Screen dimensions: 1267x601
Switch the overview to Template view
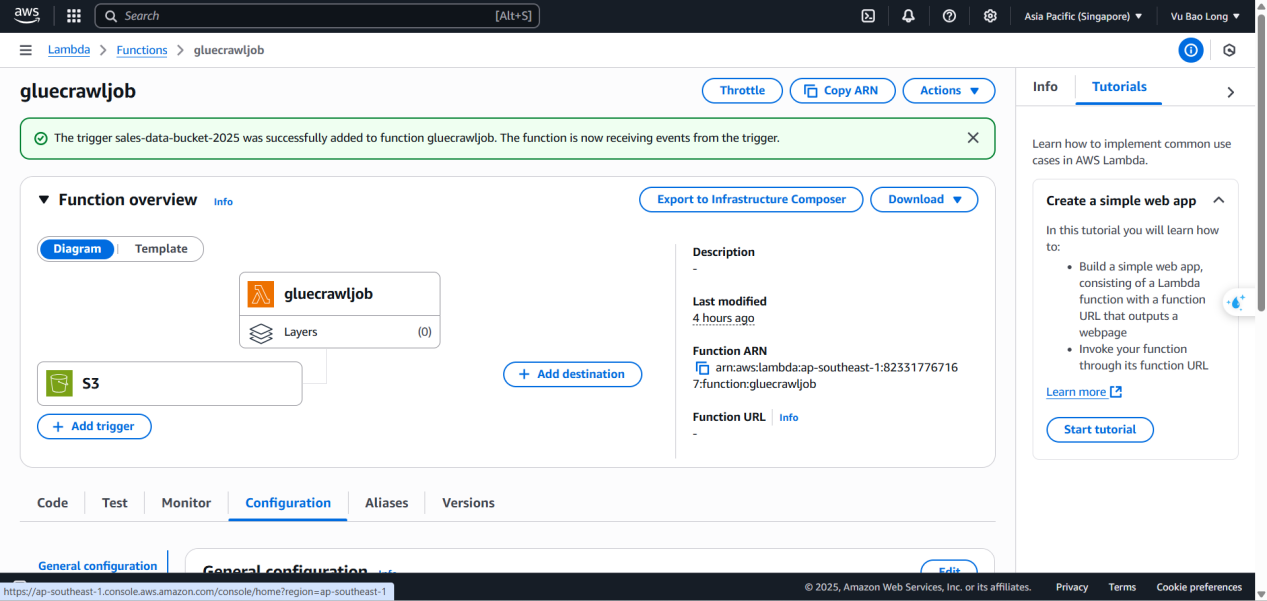pyautogui.click(x=161, y=249)
